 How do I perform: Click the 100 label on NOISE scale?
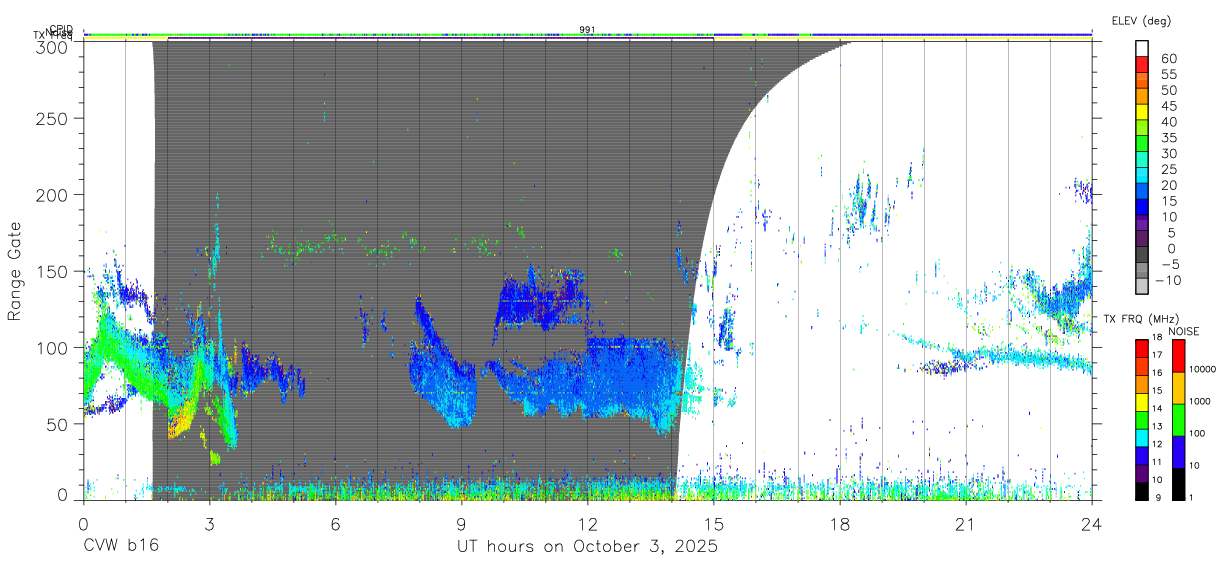[1198, 433]
